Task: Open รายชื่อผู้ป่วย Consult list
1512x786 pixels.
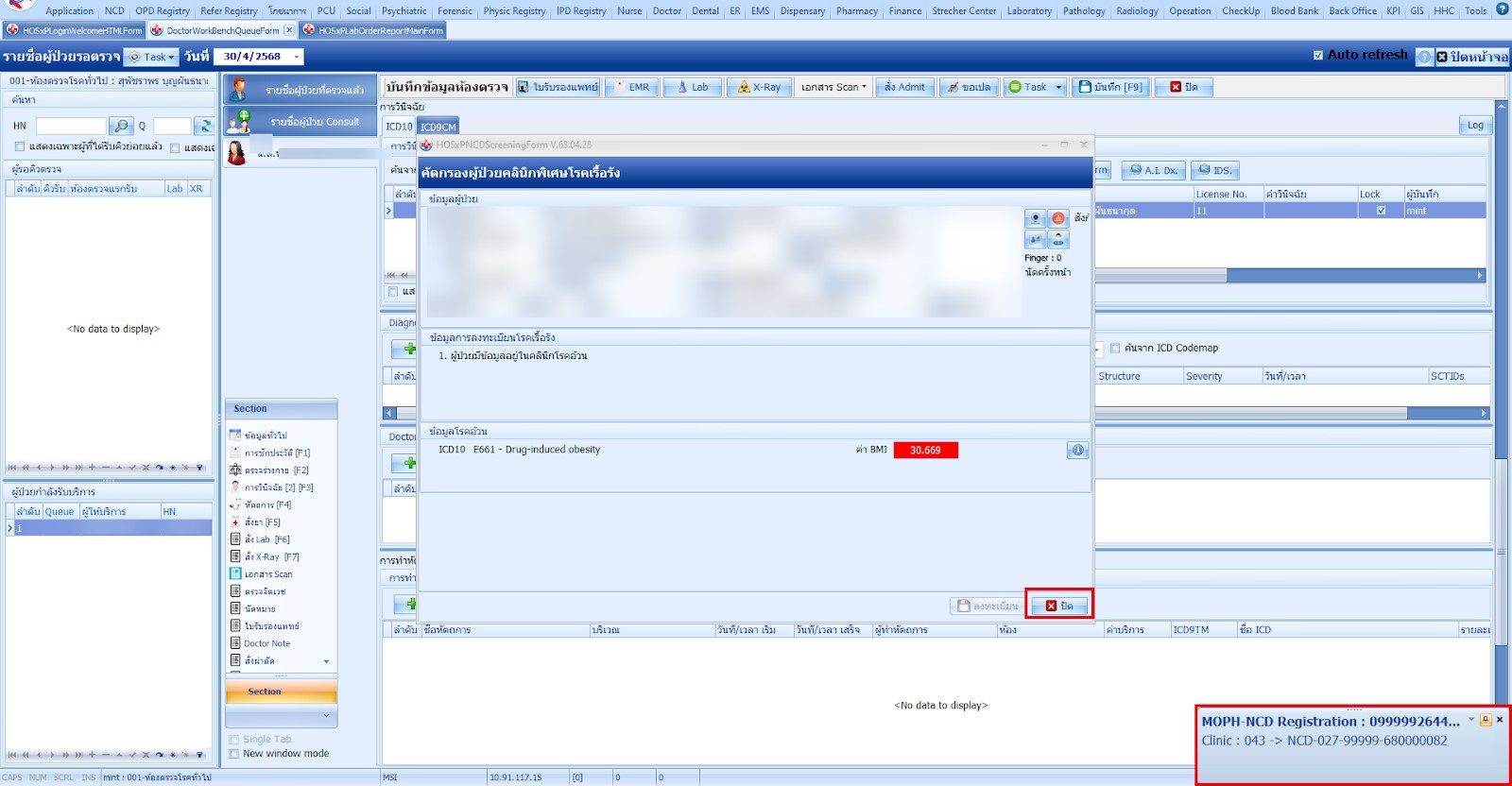Action: tap(301, 121)
